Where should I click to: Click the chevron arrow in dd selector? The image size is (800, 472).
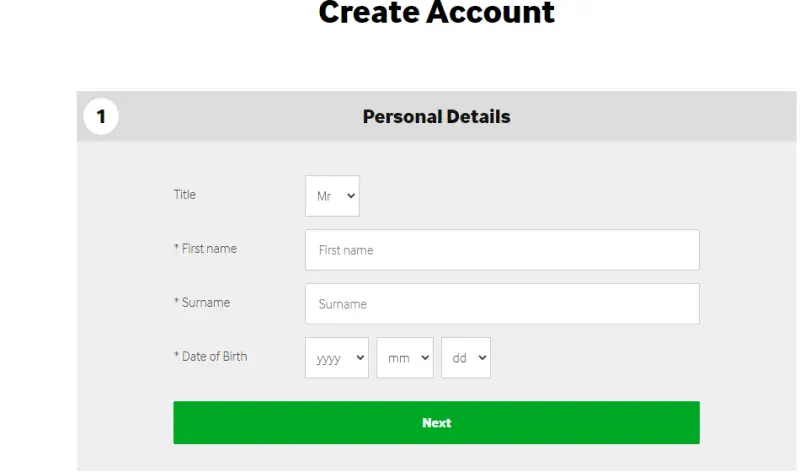(x=482, y=358)
